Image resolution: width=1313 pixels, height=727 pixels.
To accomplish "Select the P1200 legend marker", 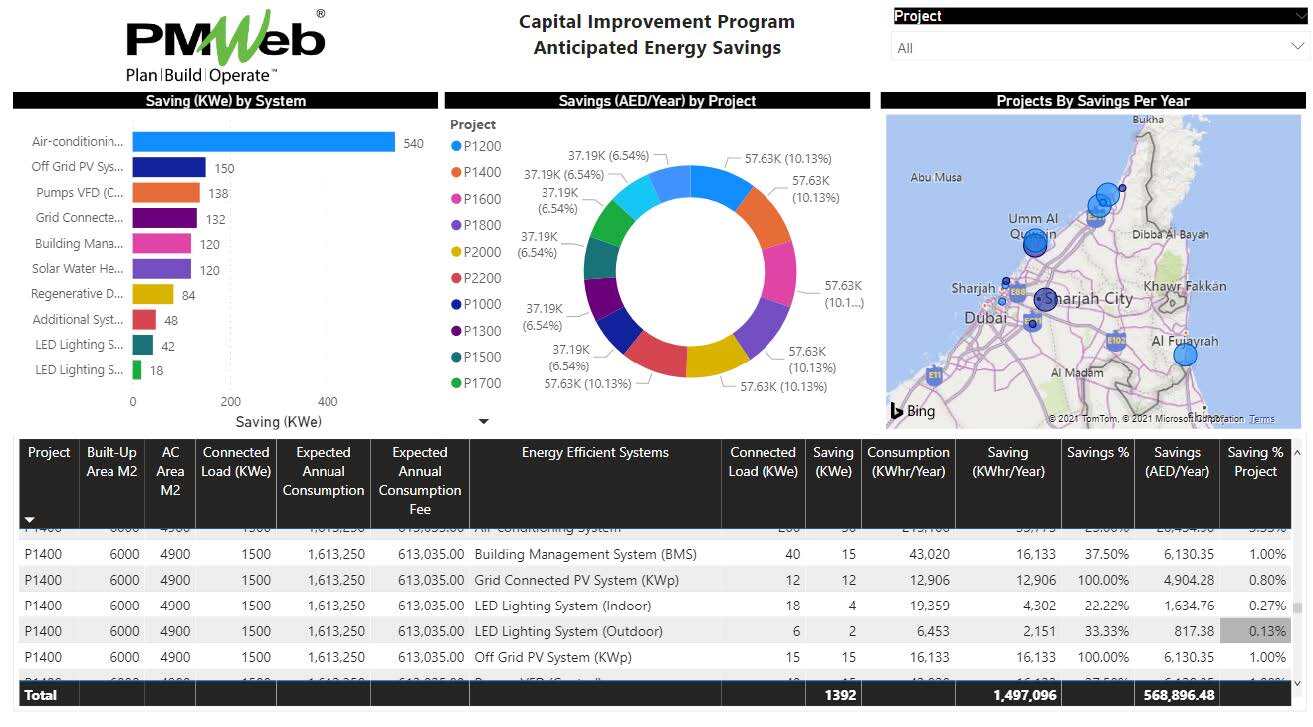I will pos(456,146).
